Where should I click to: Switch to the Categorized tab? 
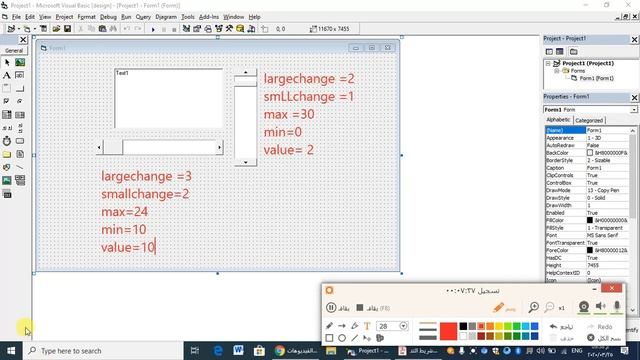tap(589, 120)
